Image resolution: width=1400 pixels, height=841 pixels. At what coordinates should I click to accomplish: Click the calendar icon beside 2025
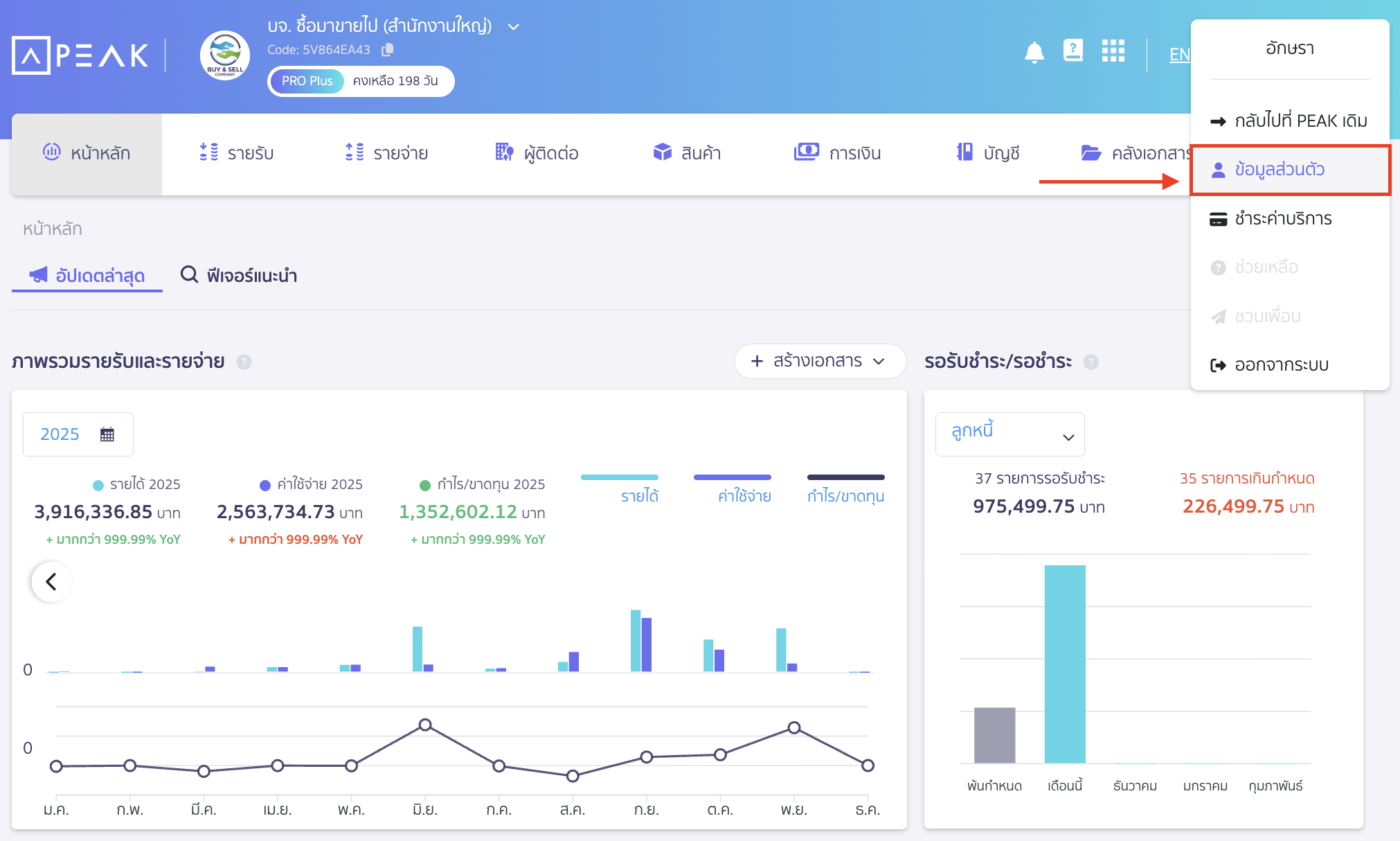107,434
